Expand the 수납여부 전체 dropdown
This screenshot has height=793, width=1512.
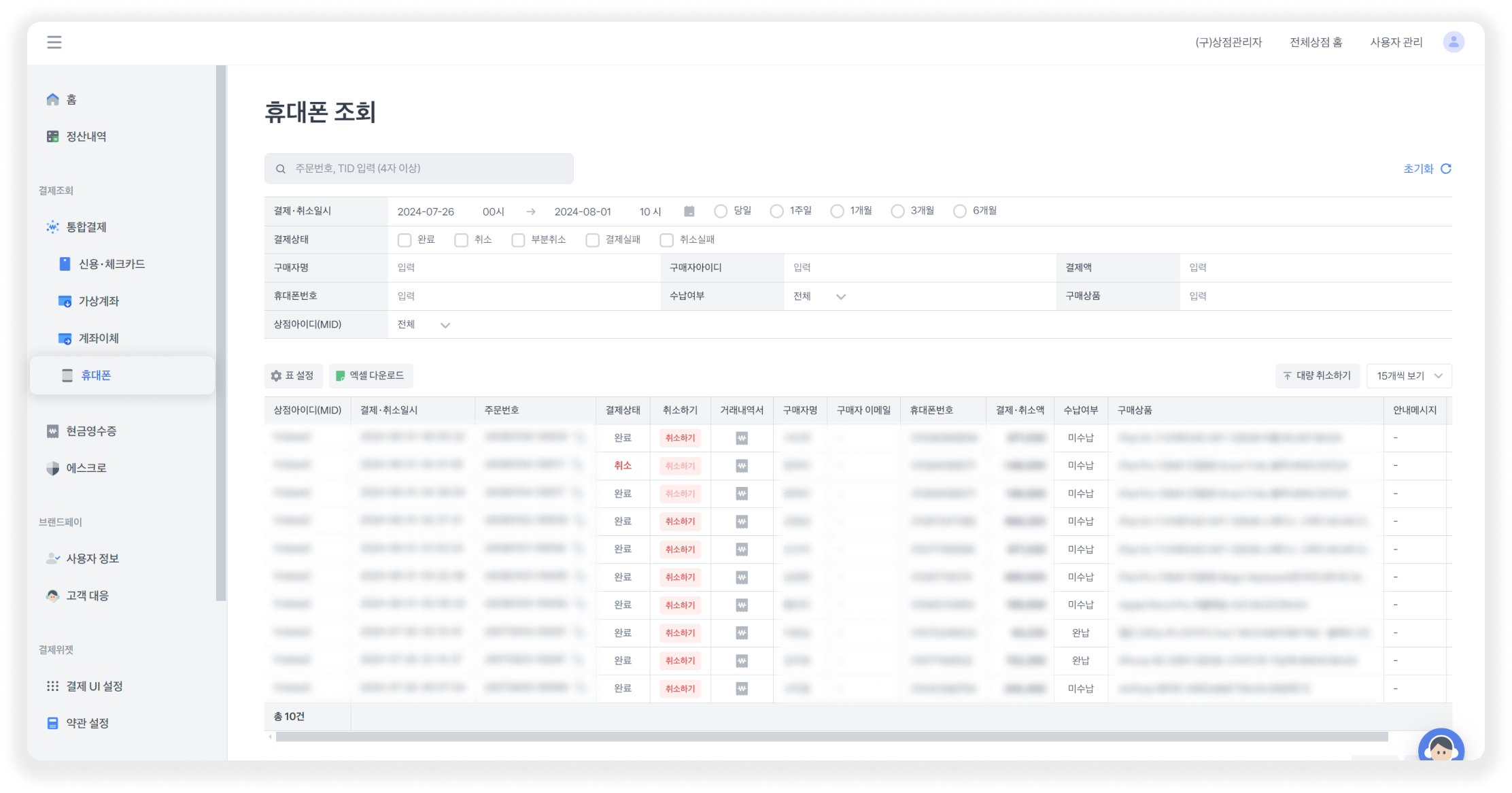click(819, 297)
